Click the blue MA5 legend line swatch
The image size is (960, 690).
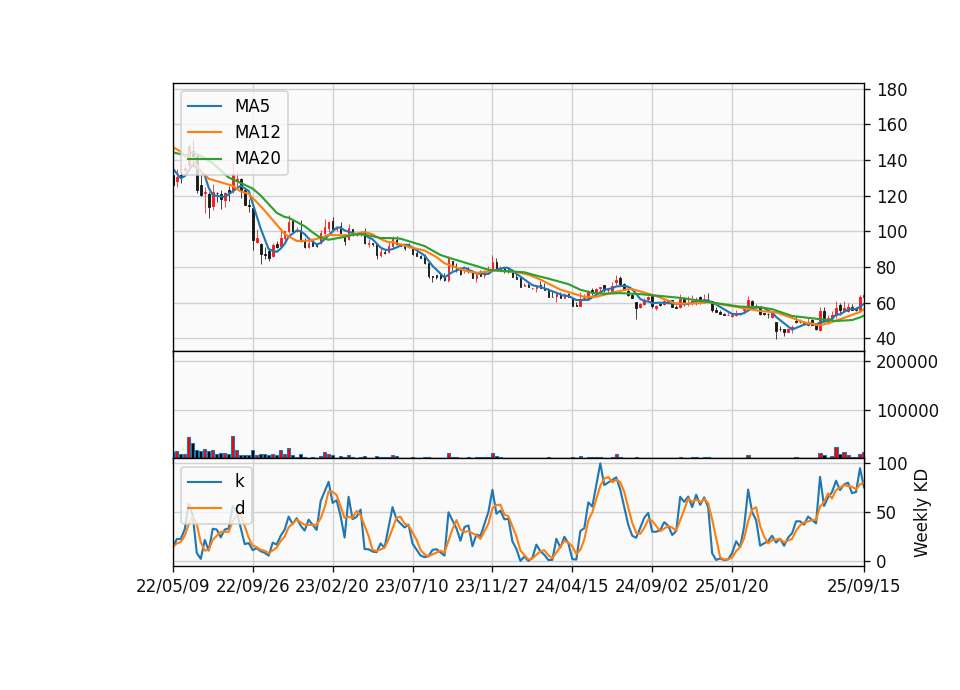pyautogui.click(x=204, y=106)
